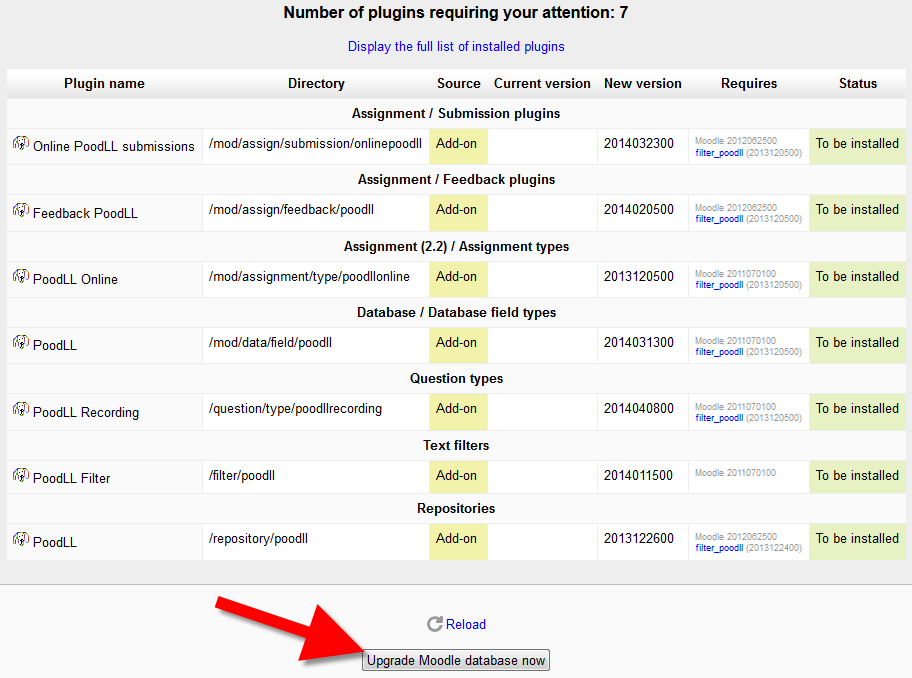Click the Reload link text

tap(466, 624)
